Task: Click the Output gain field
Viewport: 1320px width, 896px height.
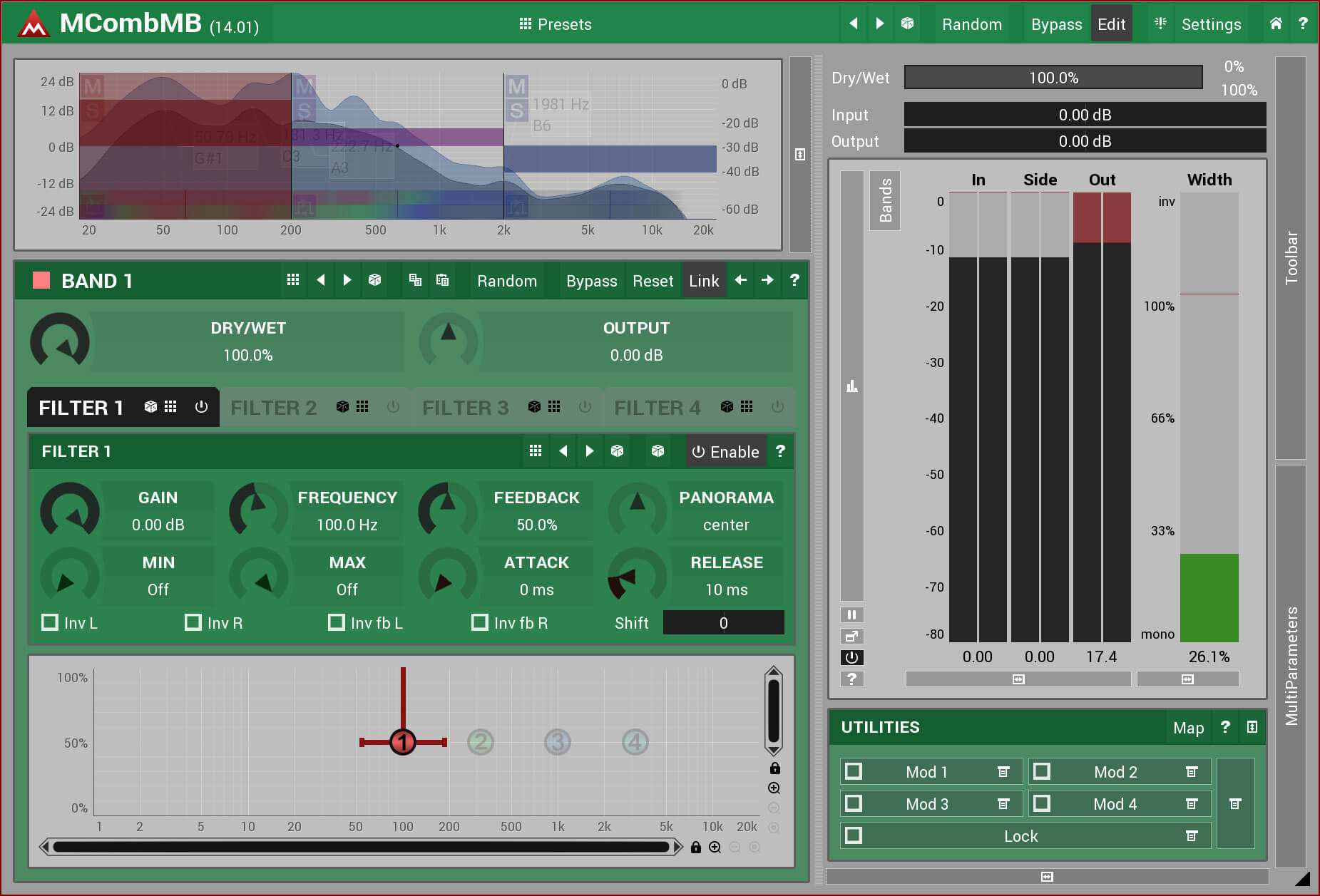Action: 1085,141
